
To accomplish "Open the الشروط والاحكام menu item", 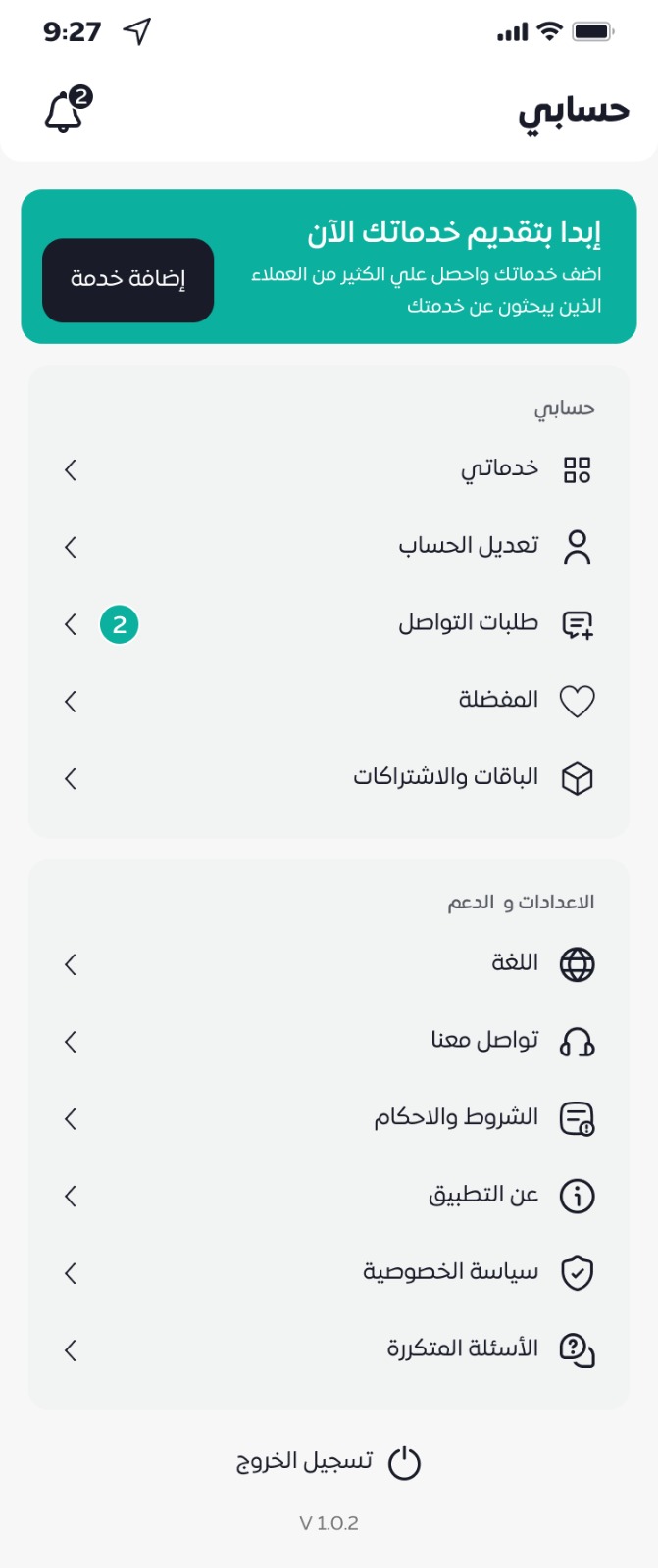I will [x=456, y=1118].
